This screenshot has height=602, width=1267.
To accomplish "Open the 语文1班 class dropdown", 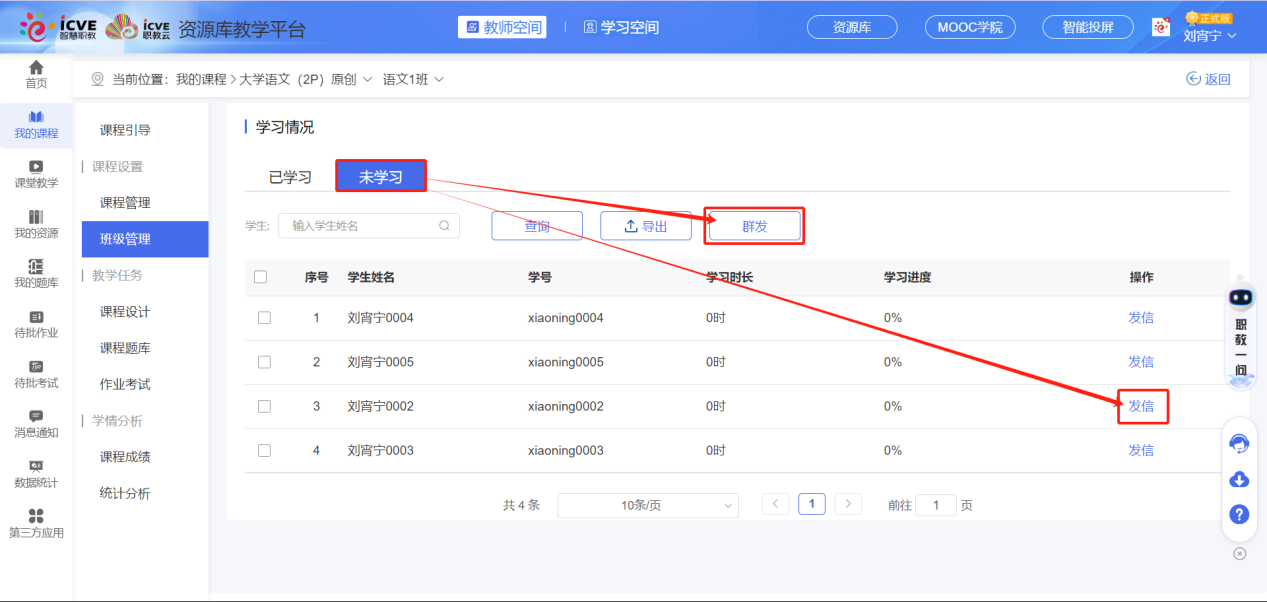I will (413, 80).
